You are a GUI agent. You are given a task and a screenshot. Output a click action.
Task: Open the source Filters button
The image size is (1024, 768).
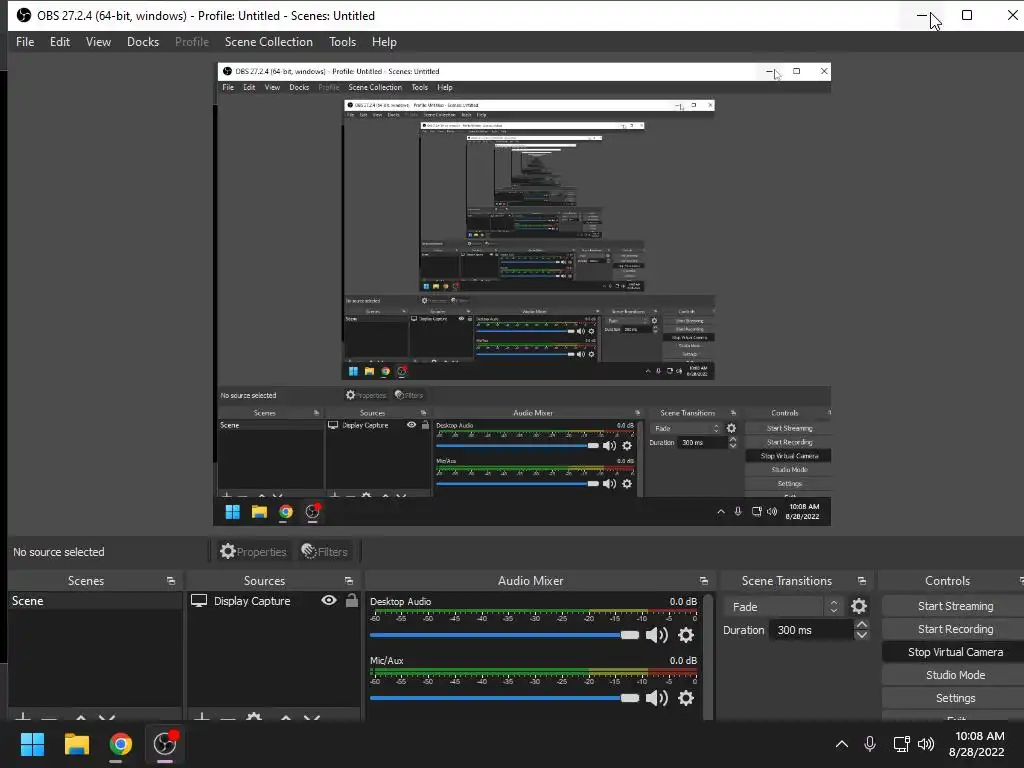(x=324, y=552)
